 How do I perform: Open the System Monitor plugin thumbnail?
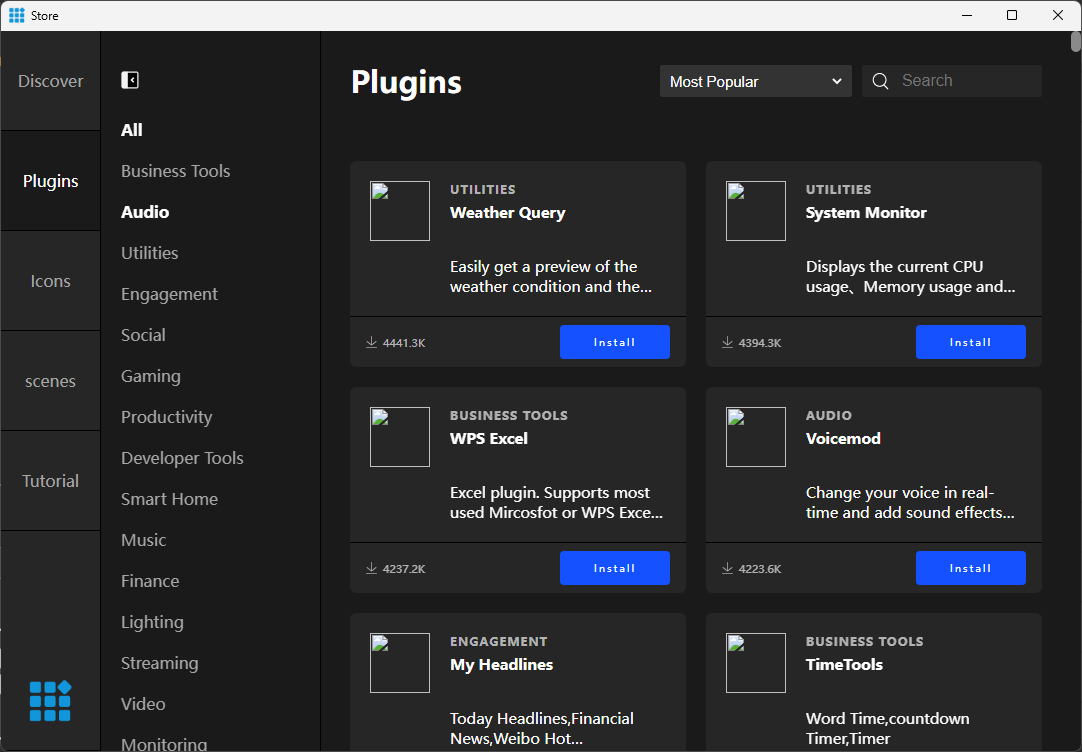pyautogui.click(x=756, y=211)
